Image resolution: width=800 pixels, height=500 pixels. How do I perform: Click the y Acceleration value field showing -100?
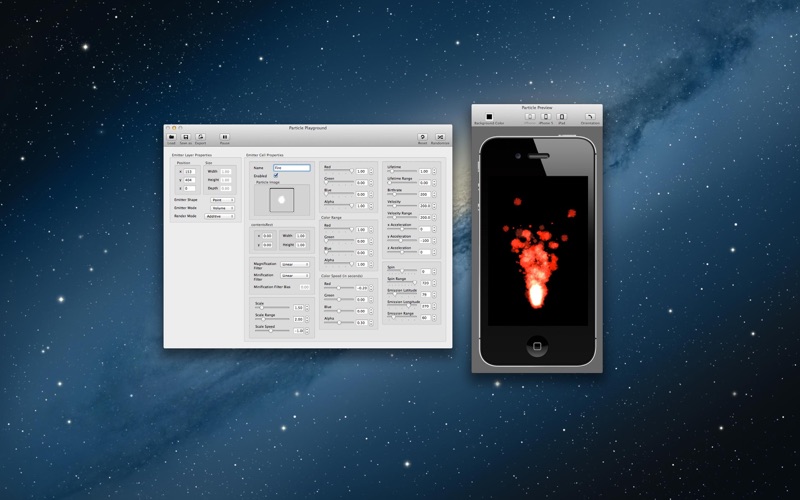(424, 240)
